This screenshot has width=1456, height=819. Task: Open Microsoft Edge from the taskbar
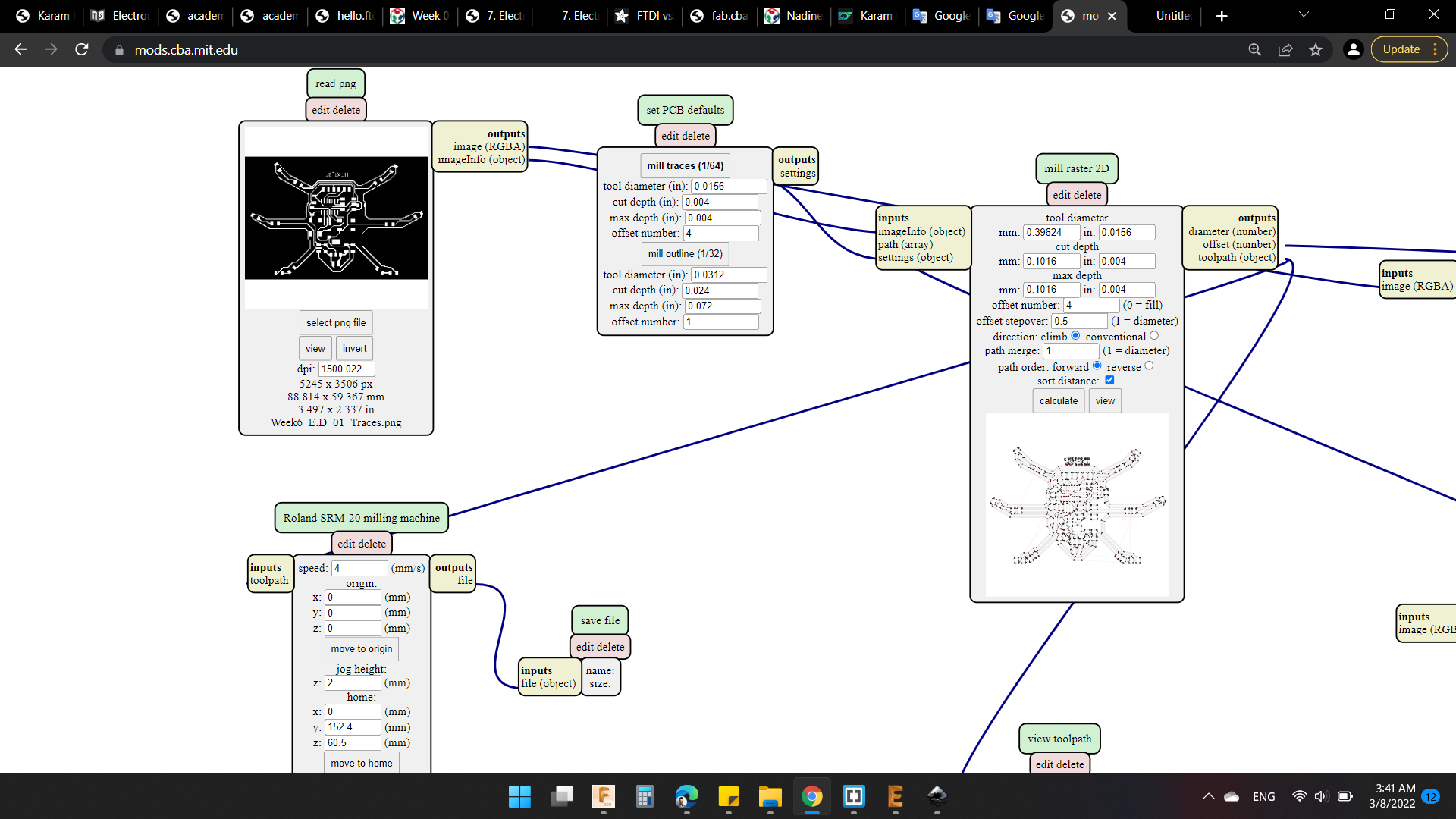point(686,796)
